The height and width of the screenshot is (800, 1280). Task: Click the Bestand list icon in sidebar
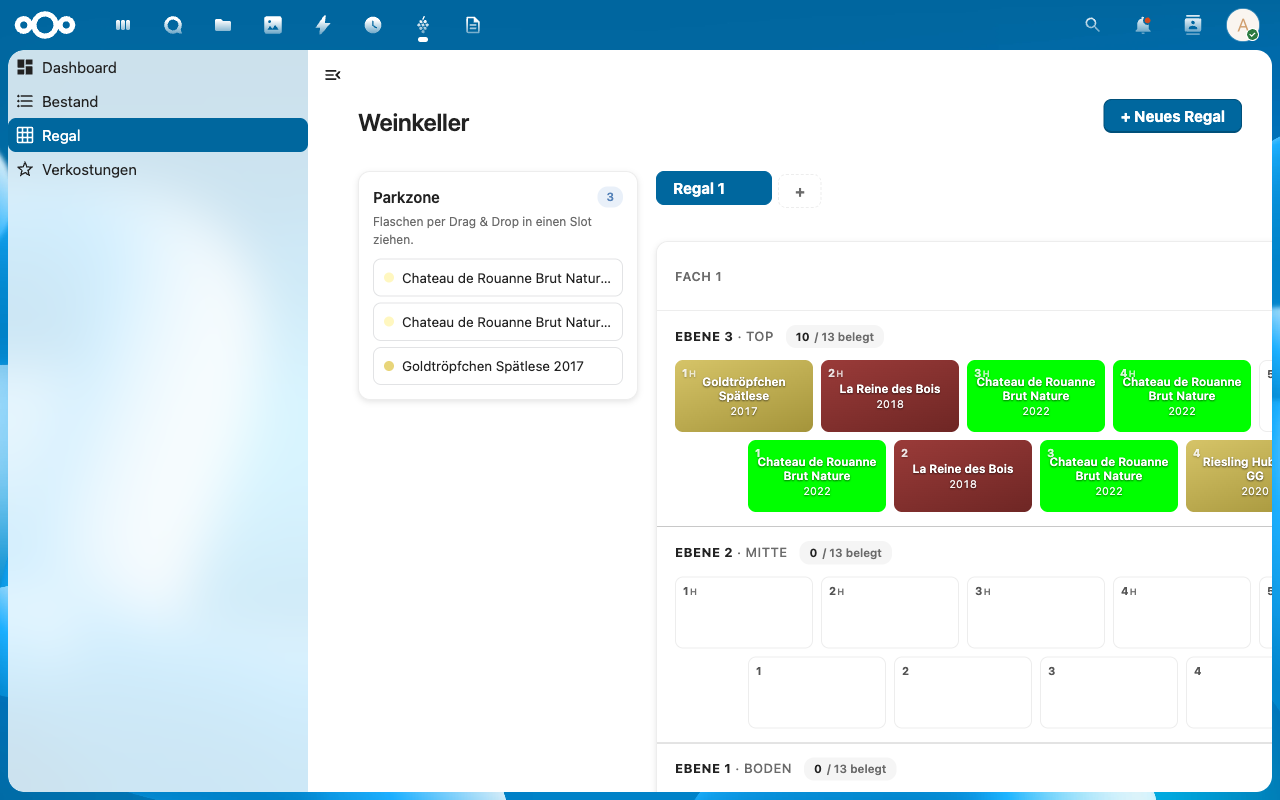point(25,101)
